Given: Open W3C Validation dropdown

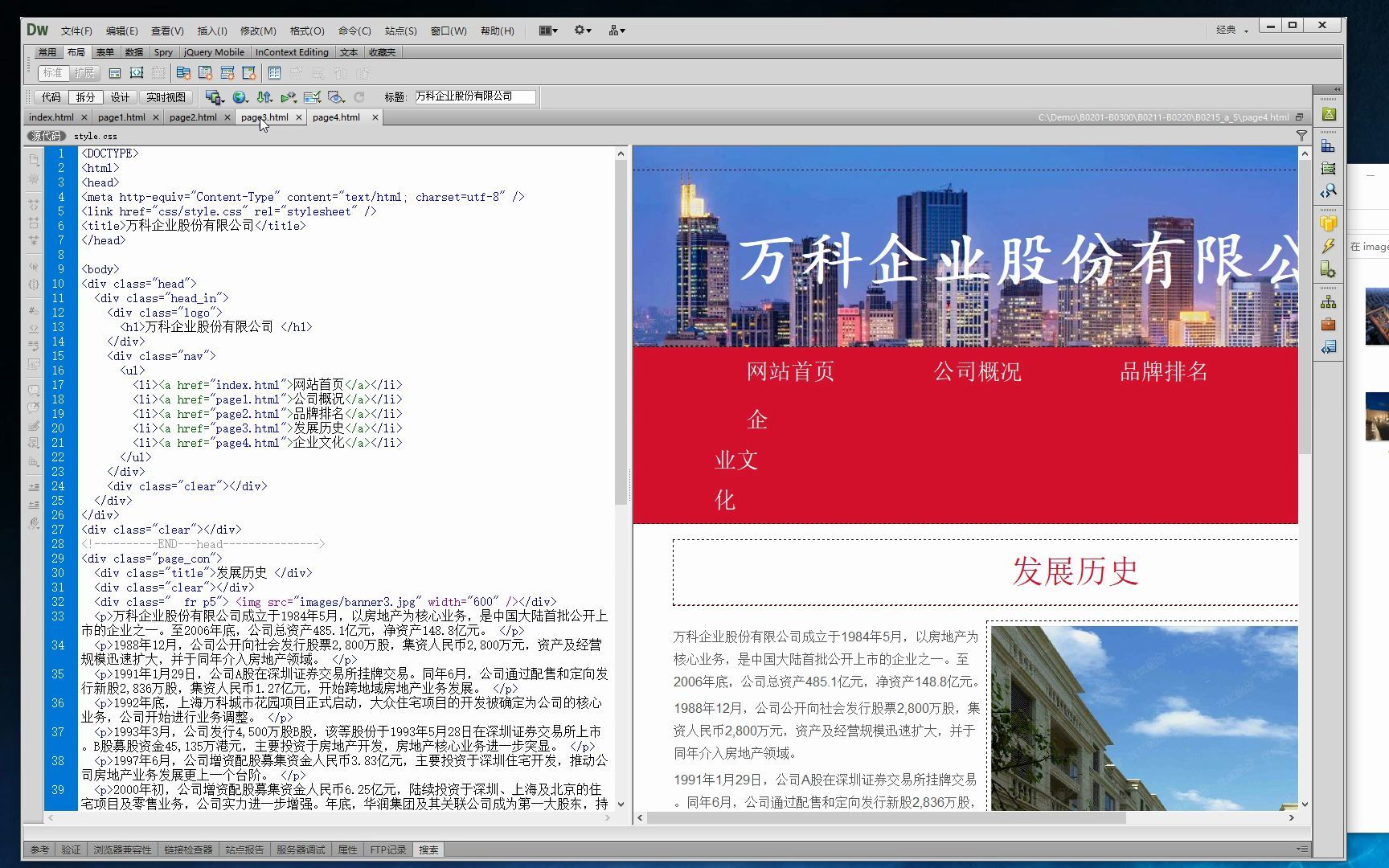Looking at the screenshot, I should (x=289, y=97).
